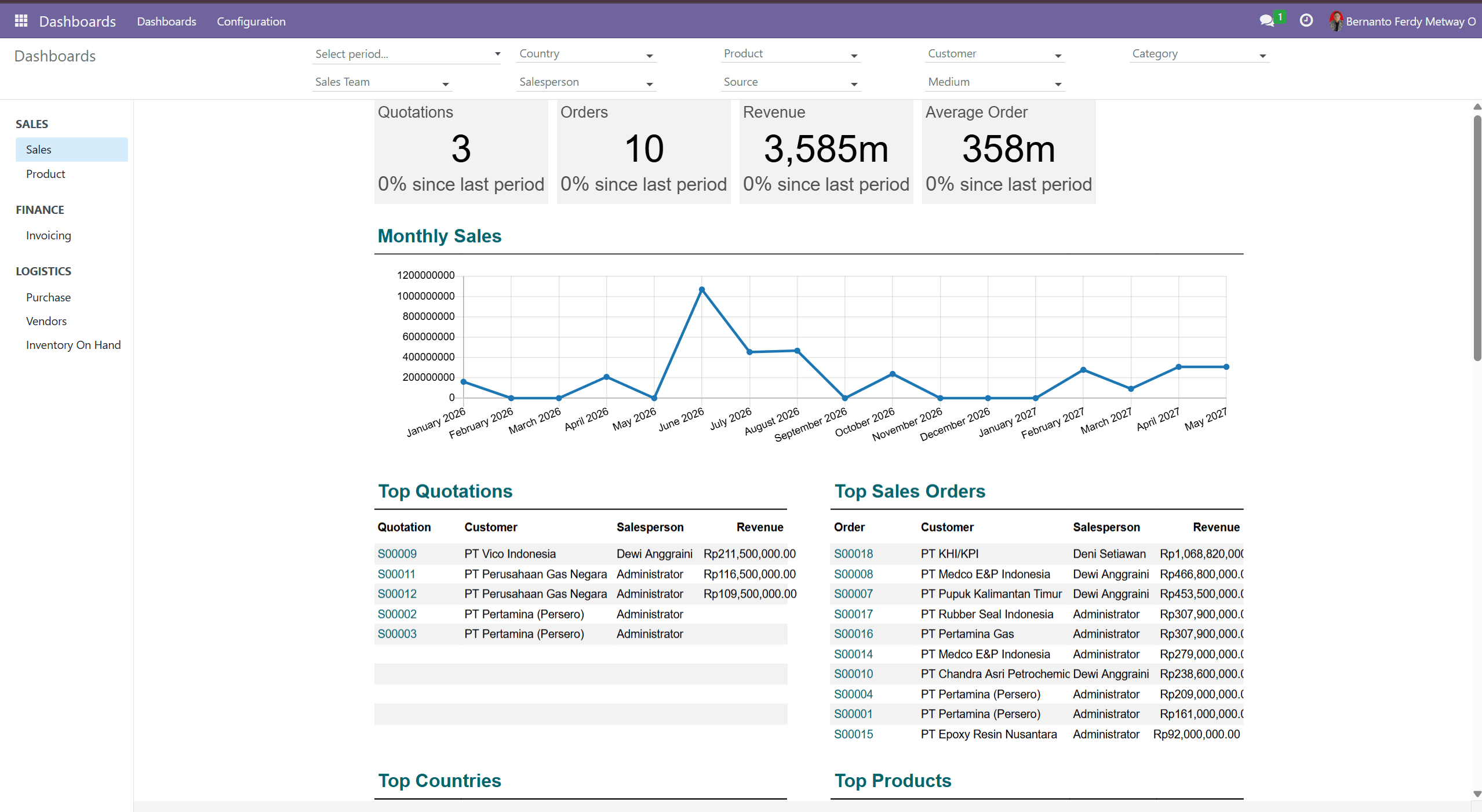Click the June 2026 peak data point
Viewport: 1482px width, 812px height.
click(702, 289)
